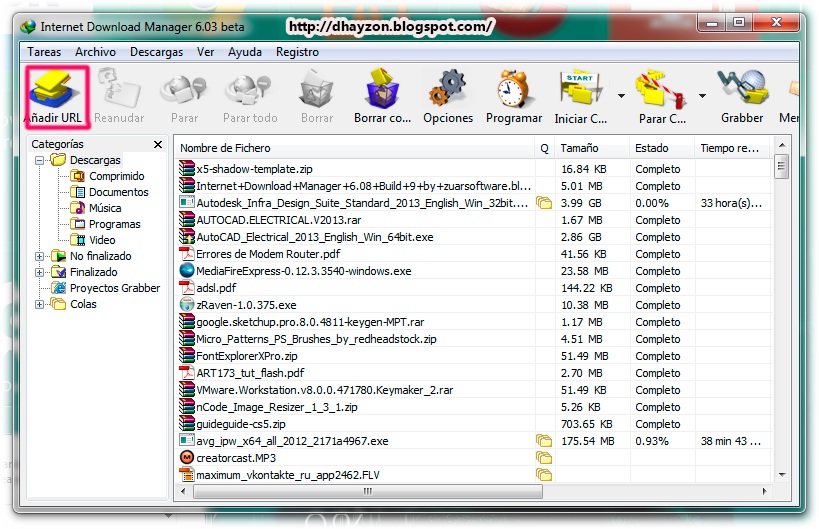Select MediaFireExpress exe row
Screen dimensions: 819x529
474,272
